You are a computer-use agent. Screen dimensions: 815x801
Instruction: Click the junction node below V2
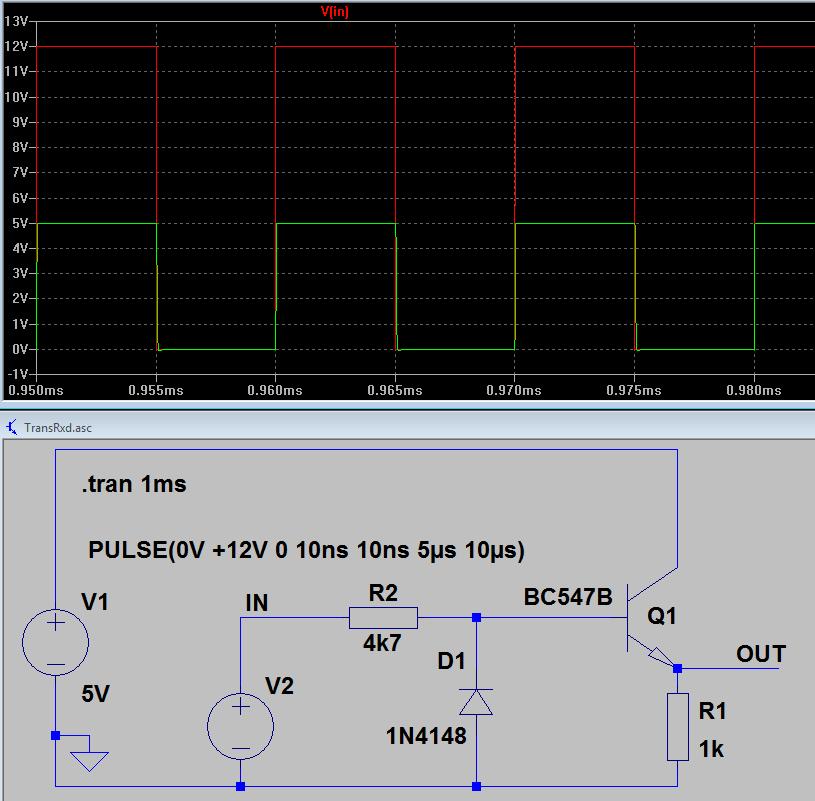click(240, 786)
